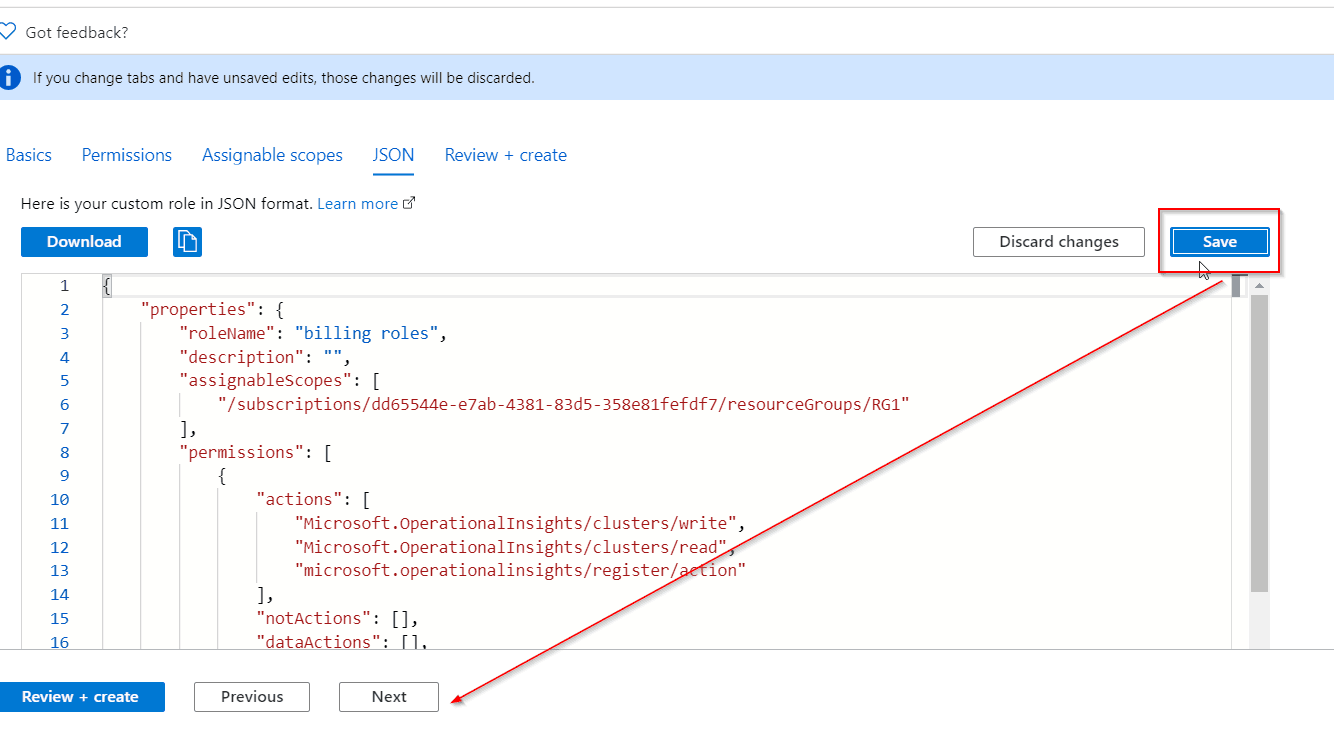Save the JSON edits
Image resolution: width=1334 pixels, height=736 pixels.
1219,241
